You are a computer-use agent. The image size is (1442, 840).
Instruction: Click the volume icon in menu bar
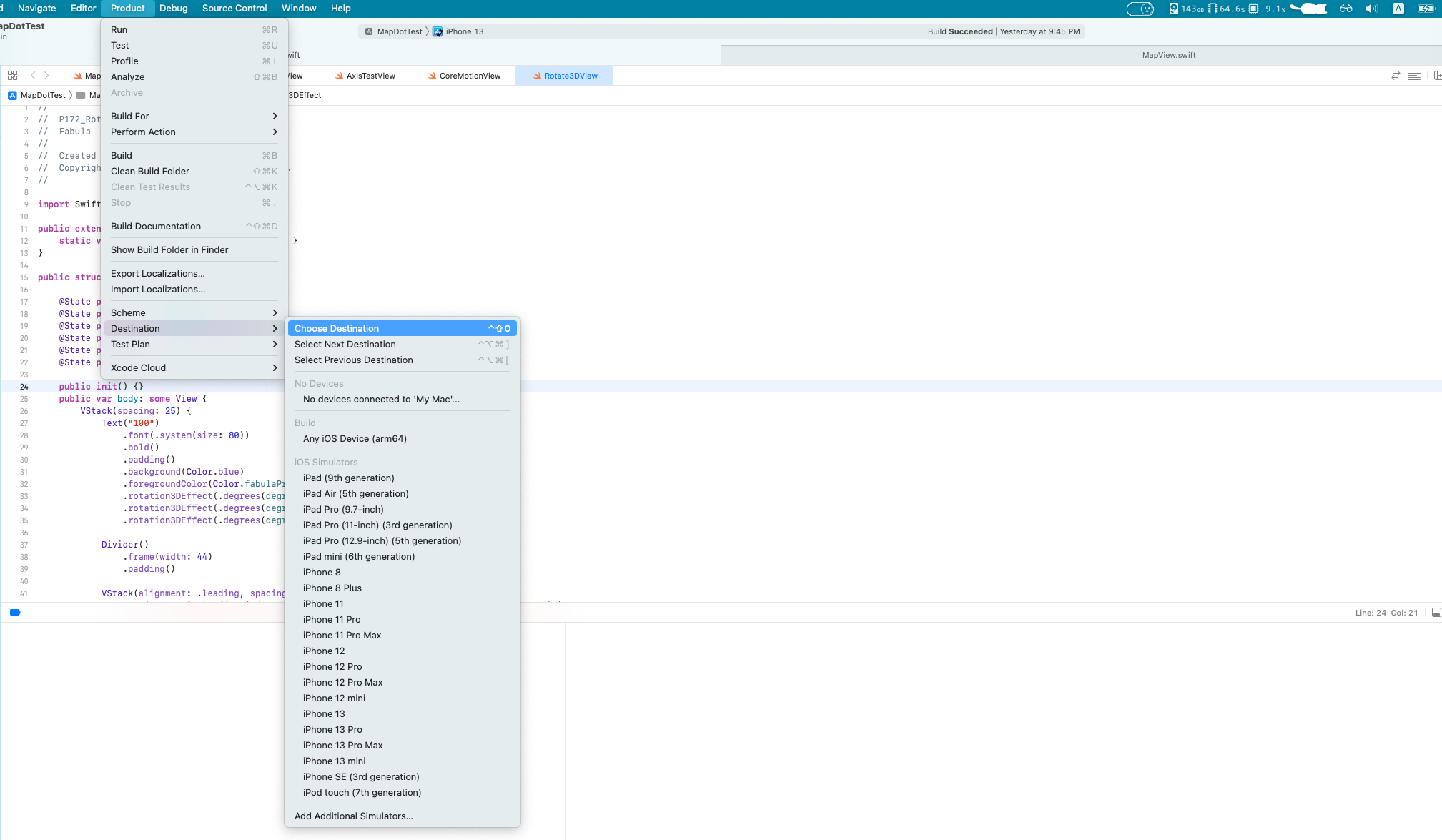[1371, 9]
